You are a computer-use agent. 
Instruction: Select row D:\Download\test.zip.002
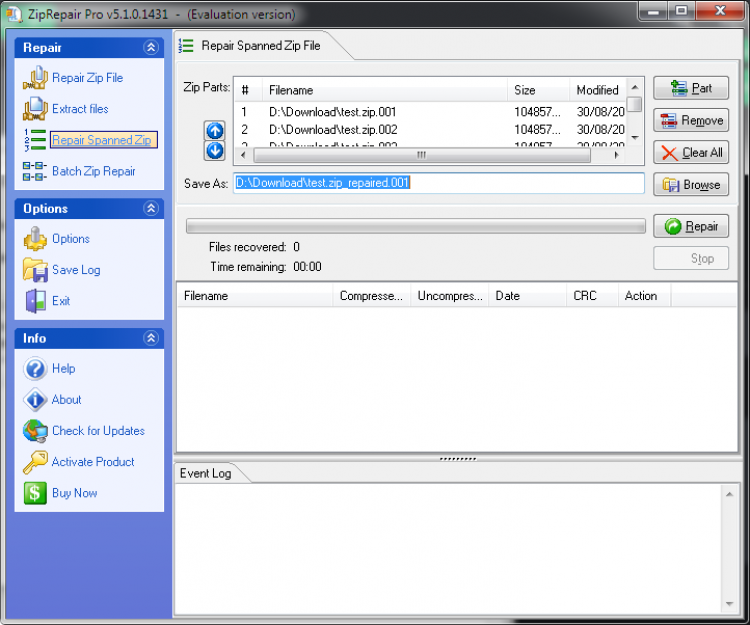tap(430, 130)
